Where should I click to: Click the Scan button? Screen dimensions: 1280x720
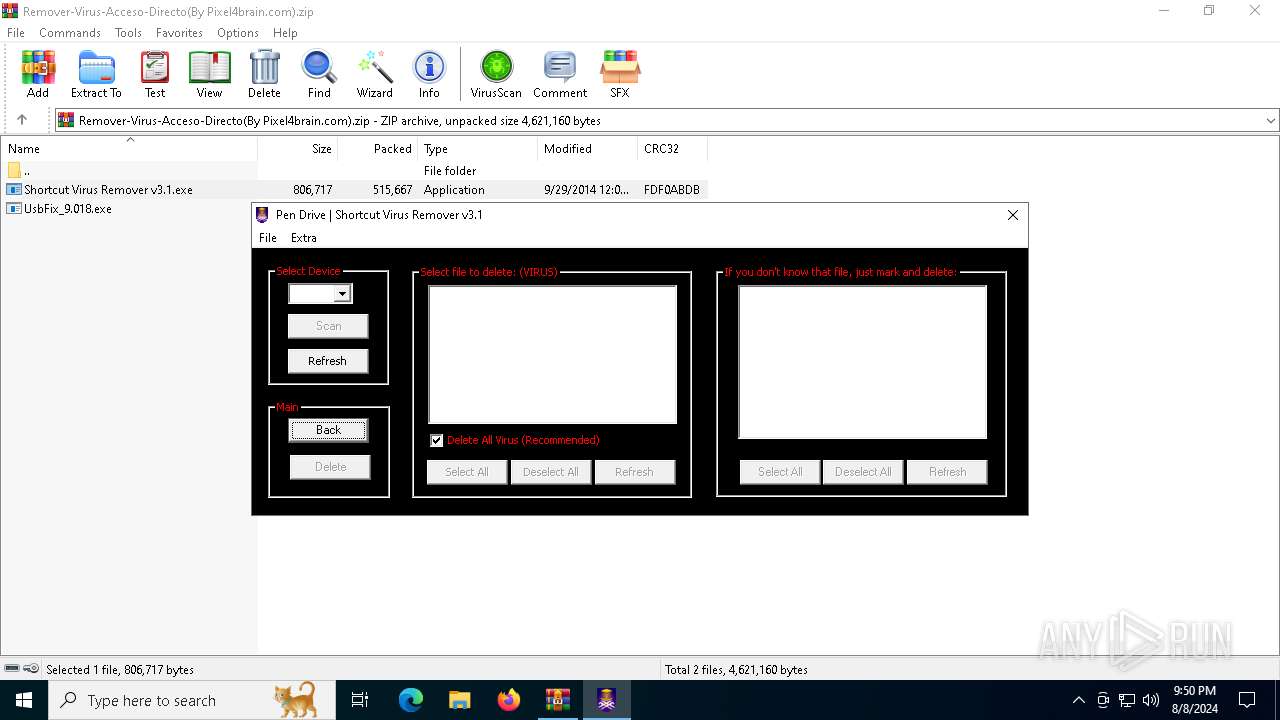[x=328, y=326]
